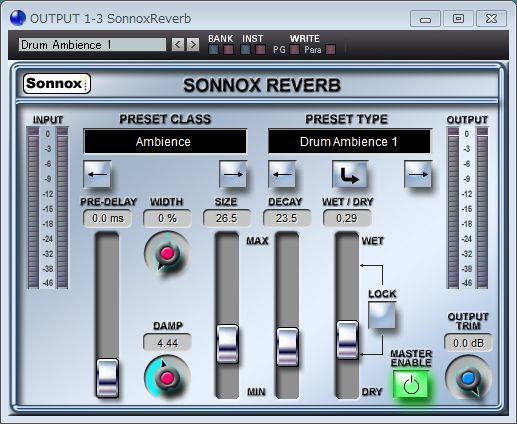Toggle the Master Enable power button
The image size is (517, 424).
point(411,385)
